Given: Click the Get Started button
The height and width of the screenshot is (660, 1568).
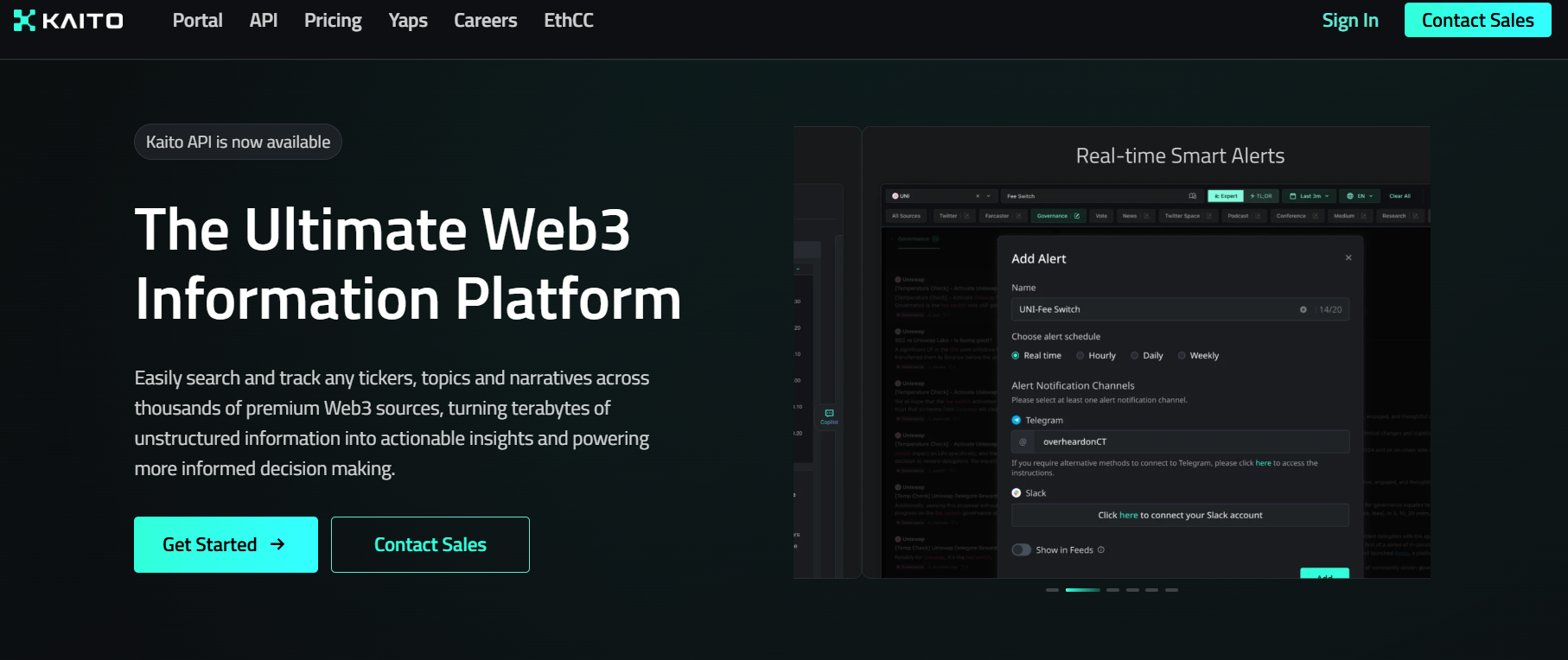Looking at the screenshot, I should coord(226,544).
